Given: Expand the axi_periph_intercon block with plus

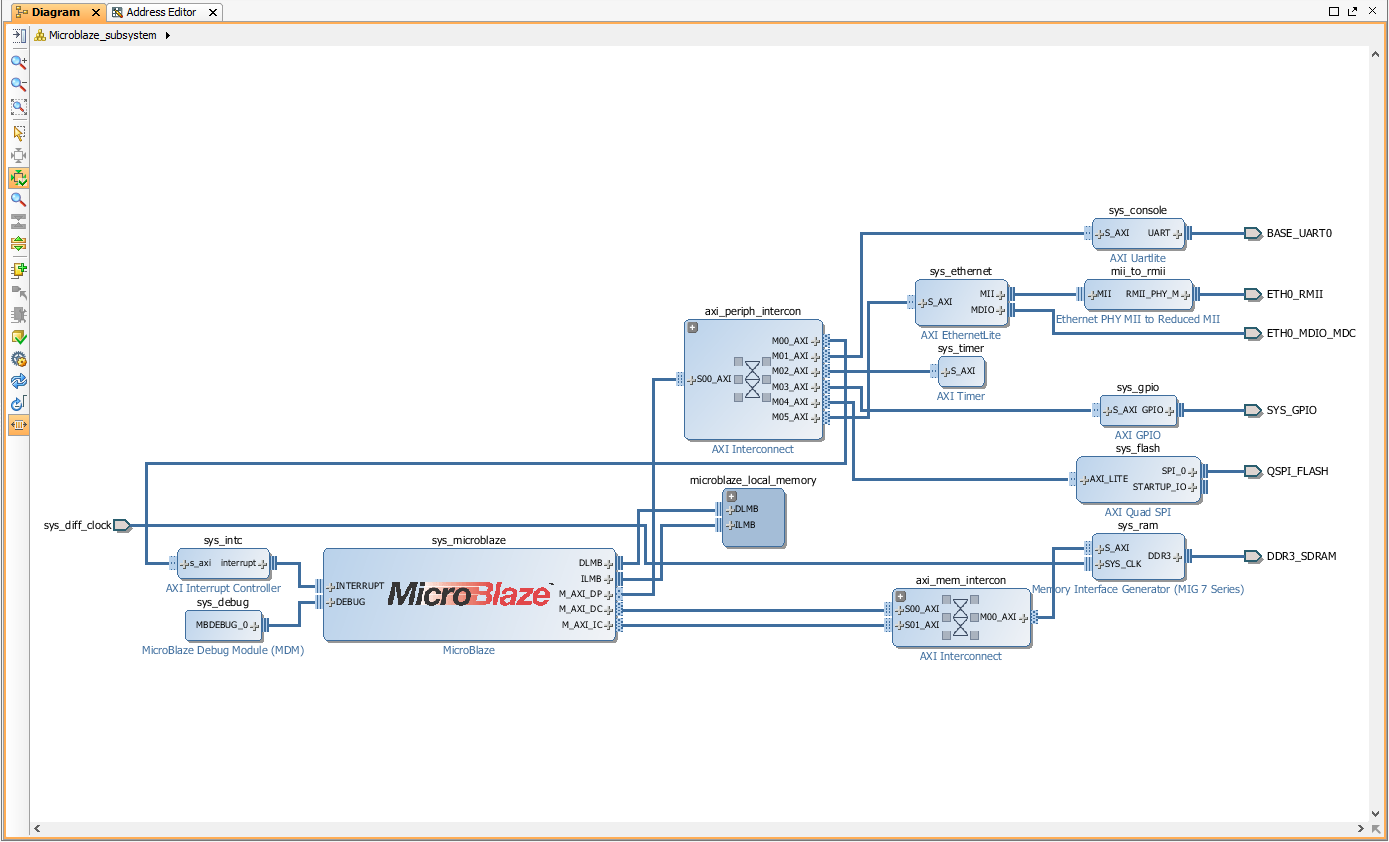Looking at the screenshot, I should [x=692, y=327].
